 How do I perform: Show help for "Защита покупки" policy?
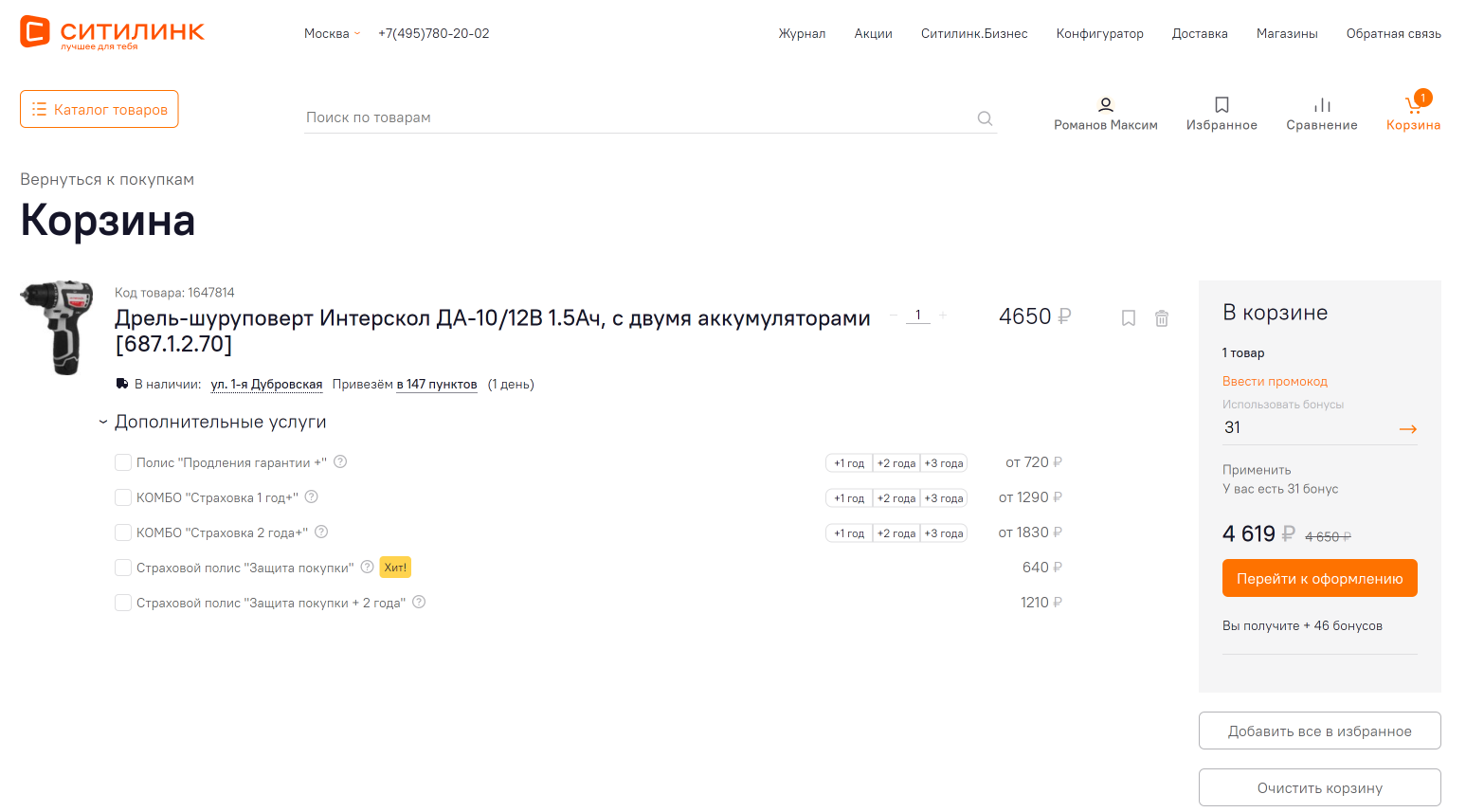(367, 568)
